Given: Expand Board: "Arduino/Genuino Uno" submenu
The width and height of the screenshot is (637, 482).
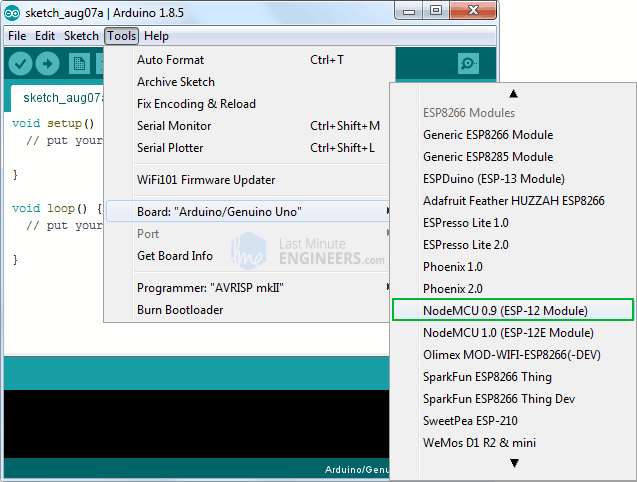Looking at the screenshot, I should [x=248, y=211].
